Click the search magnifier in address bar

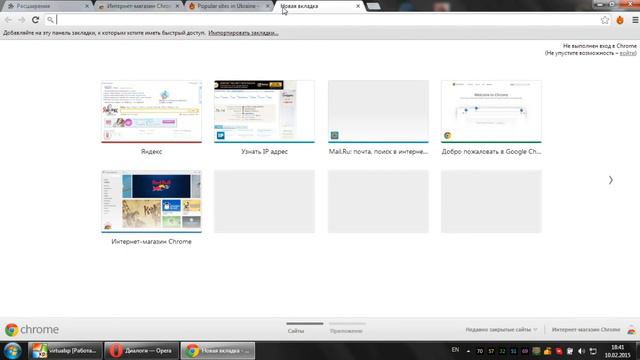(x=50, y=20)
